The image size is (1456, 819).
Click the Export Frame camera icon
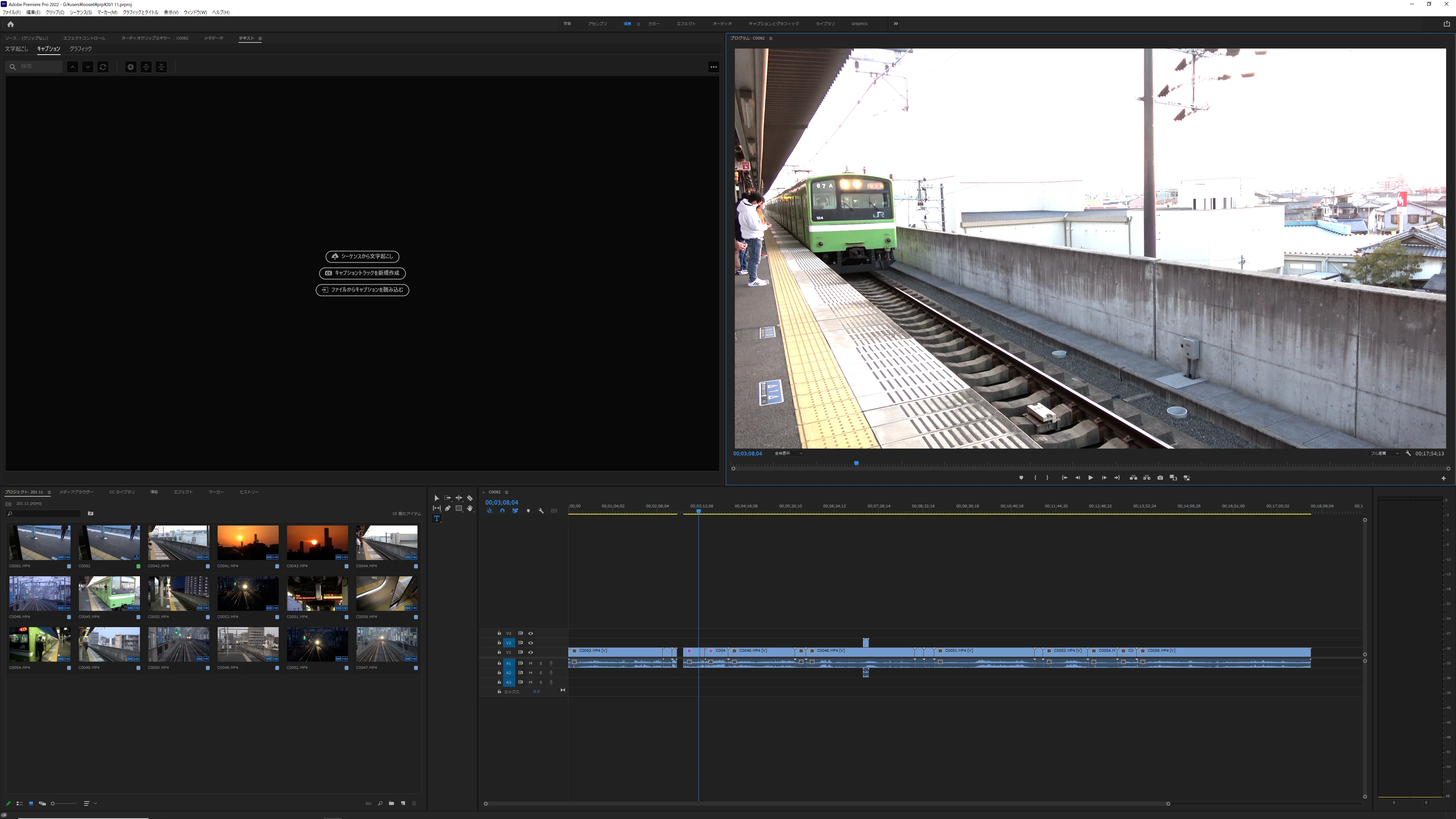(x=1160, y=478)
